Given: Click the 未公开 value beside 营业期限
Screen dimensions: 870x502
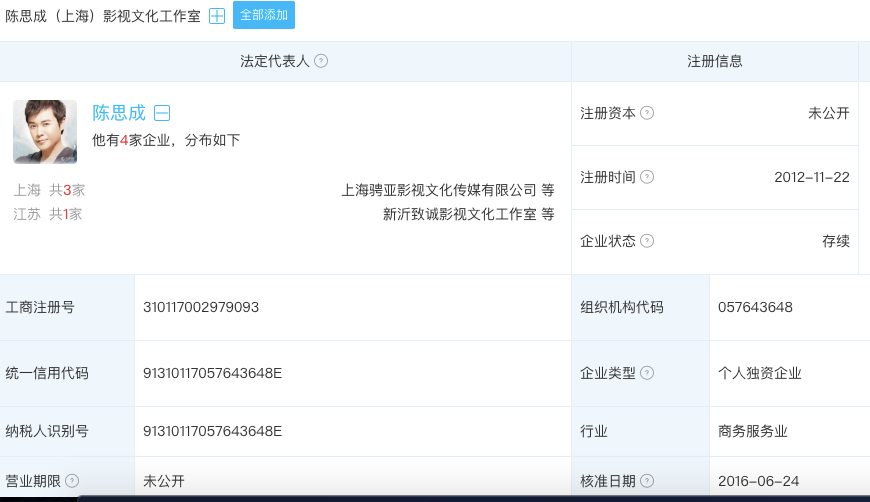Looking at the screenshot, I should (164, 481).
